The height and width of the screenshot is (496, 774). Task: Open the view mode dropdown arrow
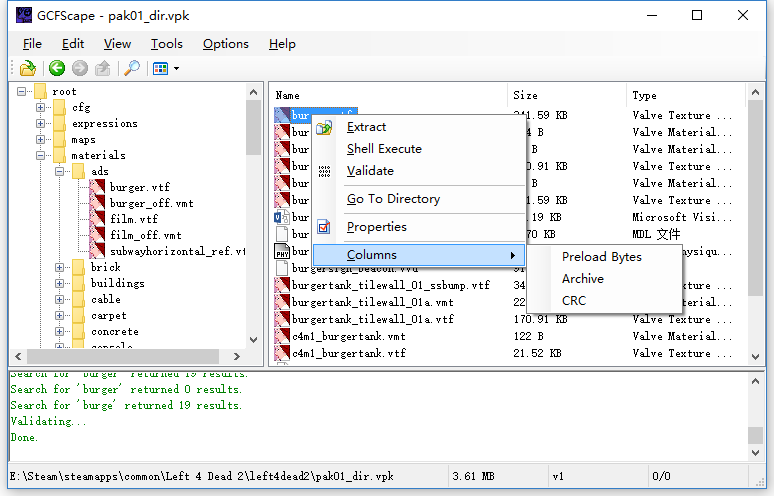pyautogui.click(x=176, y=69)
